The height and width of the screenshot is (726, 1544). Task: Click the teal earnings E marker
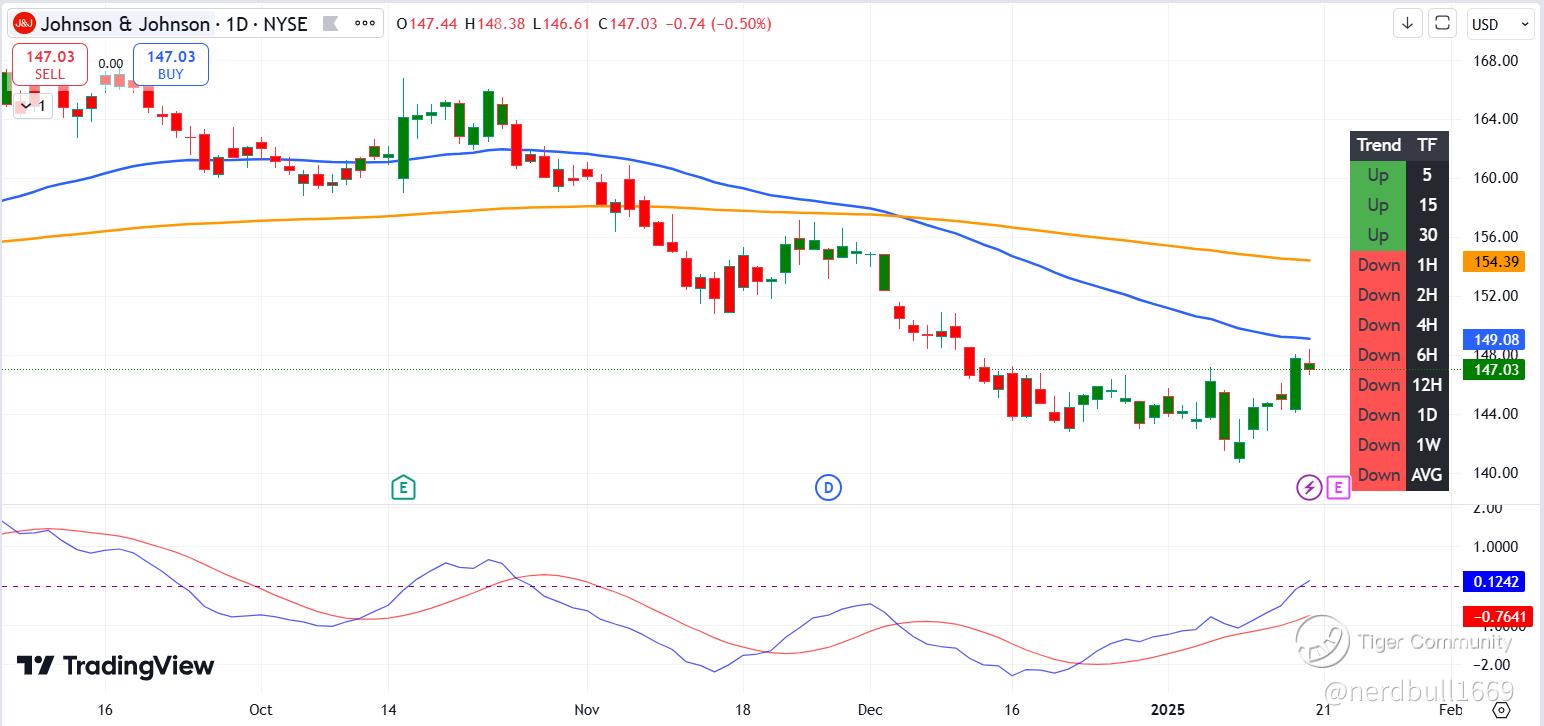pyautogui.click(x=403, y=488)
